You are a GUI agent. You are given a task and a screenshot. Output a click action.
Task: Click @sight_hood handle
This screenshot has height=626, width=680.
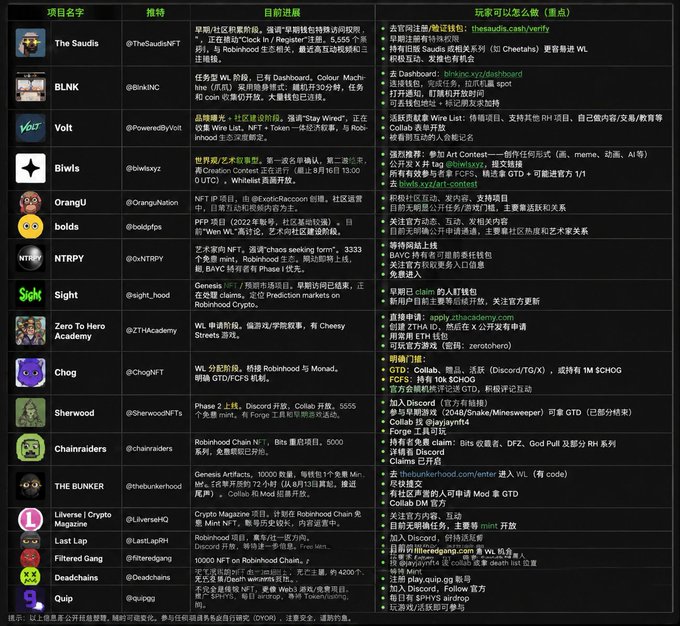(x=147, y=295)
